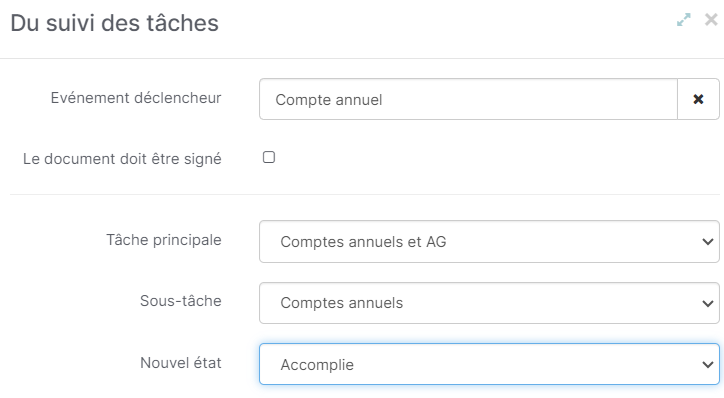This screenshot has height=398, width=724.
Task: Open the Sous-tâche dropdown
Action: click(x=489, y=303)
